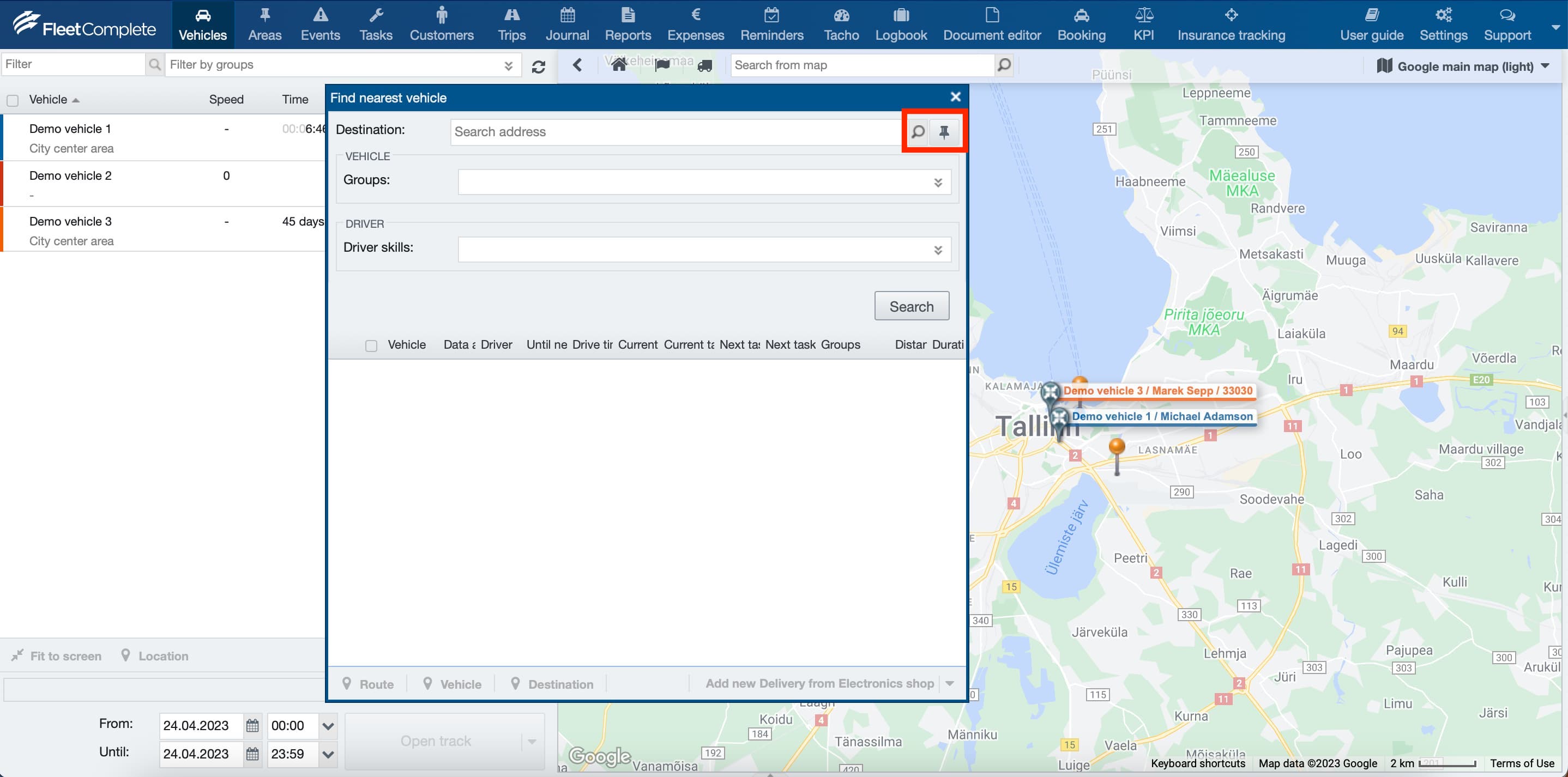This screenshot has width=1568, height=777.
Task: Select Demo vehicle 2 row
Action: (163, 184)
